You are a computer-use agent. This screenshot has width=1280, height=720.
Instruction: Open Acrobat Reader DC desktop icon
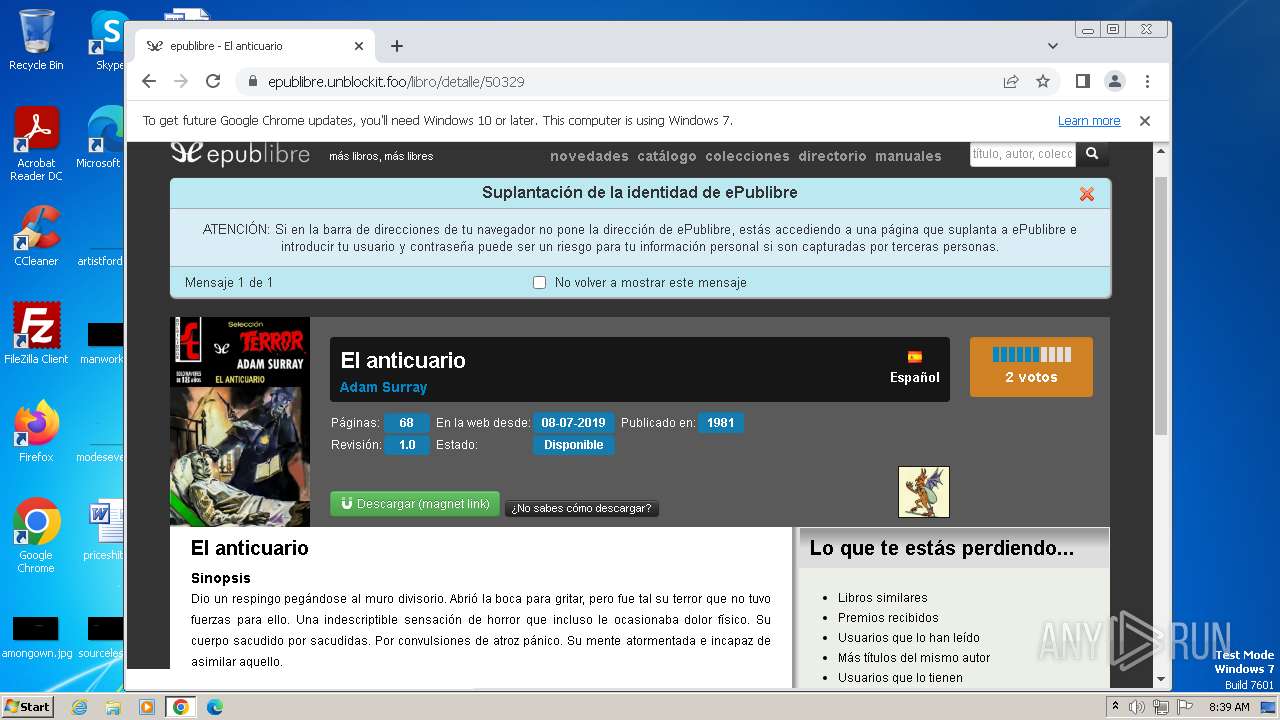[36, 144]
